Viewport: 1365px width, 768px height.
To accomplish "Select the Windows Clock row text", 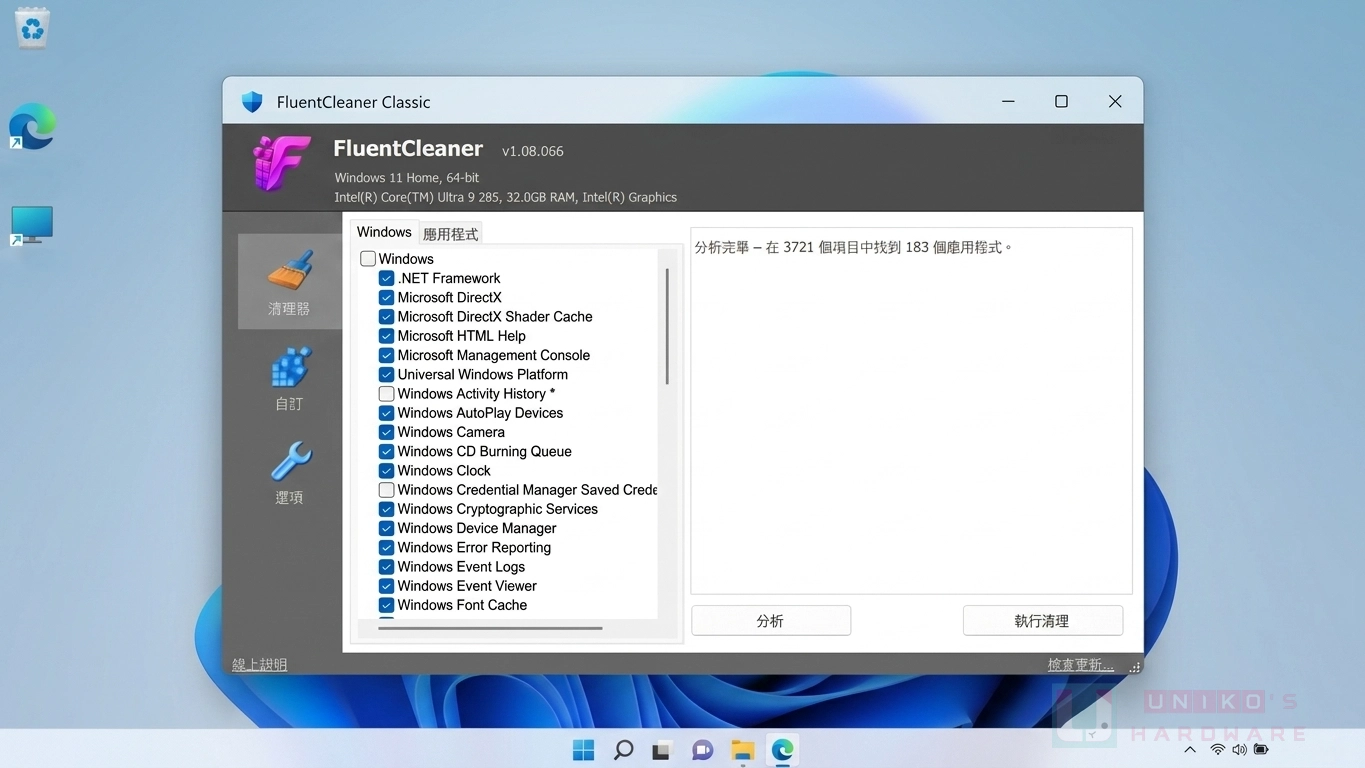I will 444,470.
